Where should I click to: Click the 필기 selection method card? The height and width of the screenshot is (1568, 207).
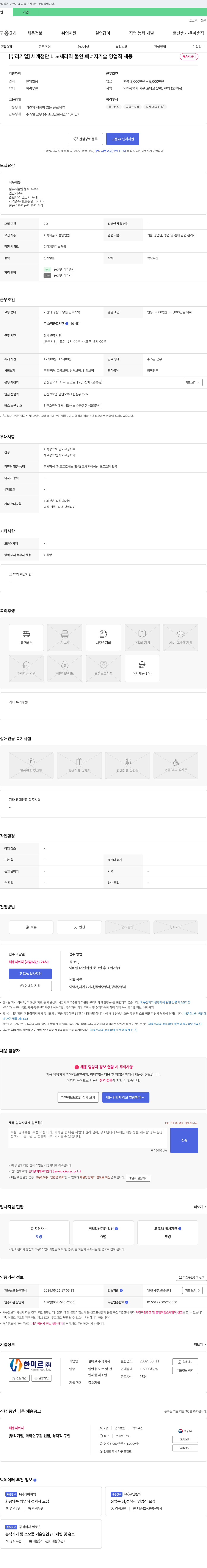click(x=127, y=927)
